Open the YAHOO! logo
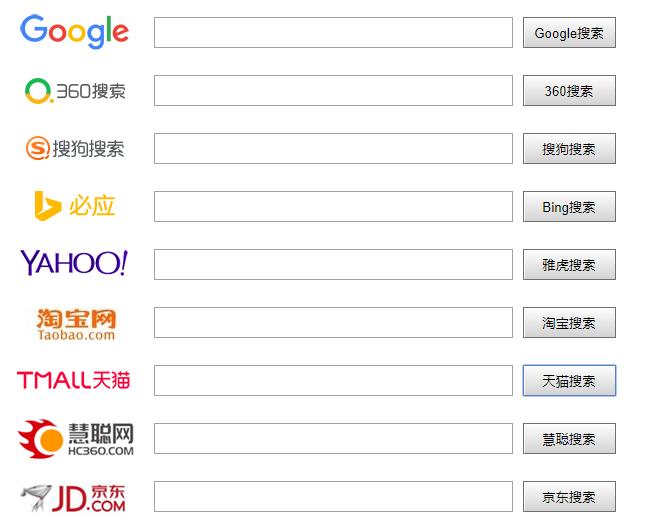Image resolution: width=649 pixels, height=524 pixels. (75, 263)
